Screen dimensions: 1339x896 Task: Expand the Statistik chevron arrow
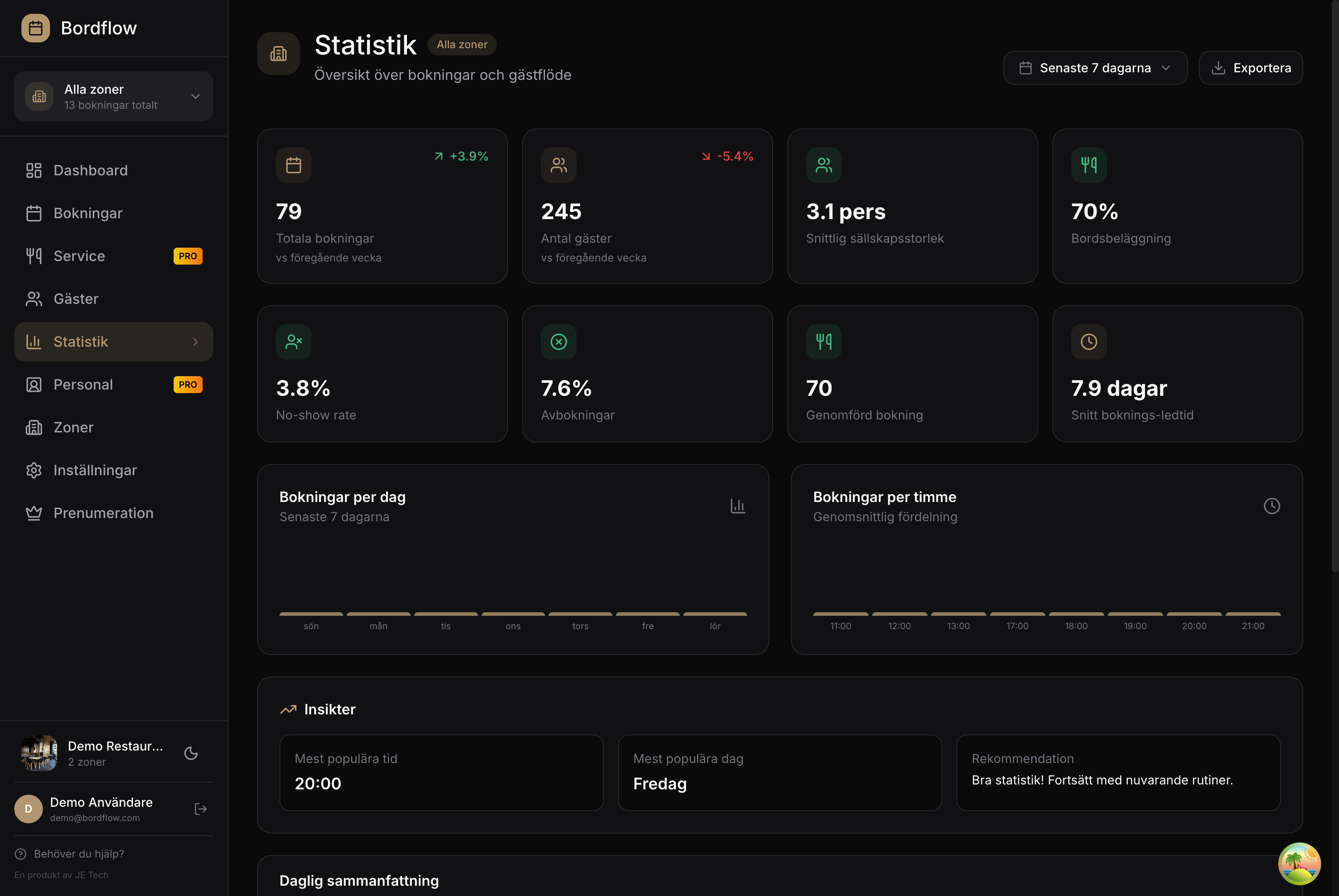pos(195,341)
